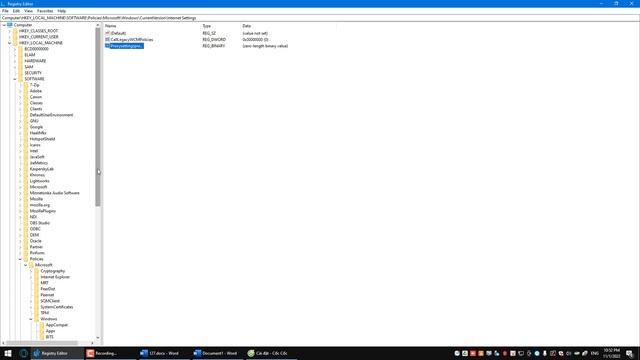Select the HKEY_CLASSES_ROOT folder icon
Image resolution: width=640 pixels, height=360 pixels.
(x=15, y=31)
